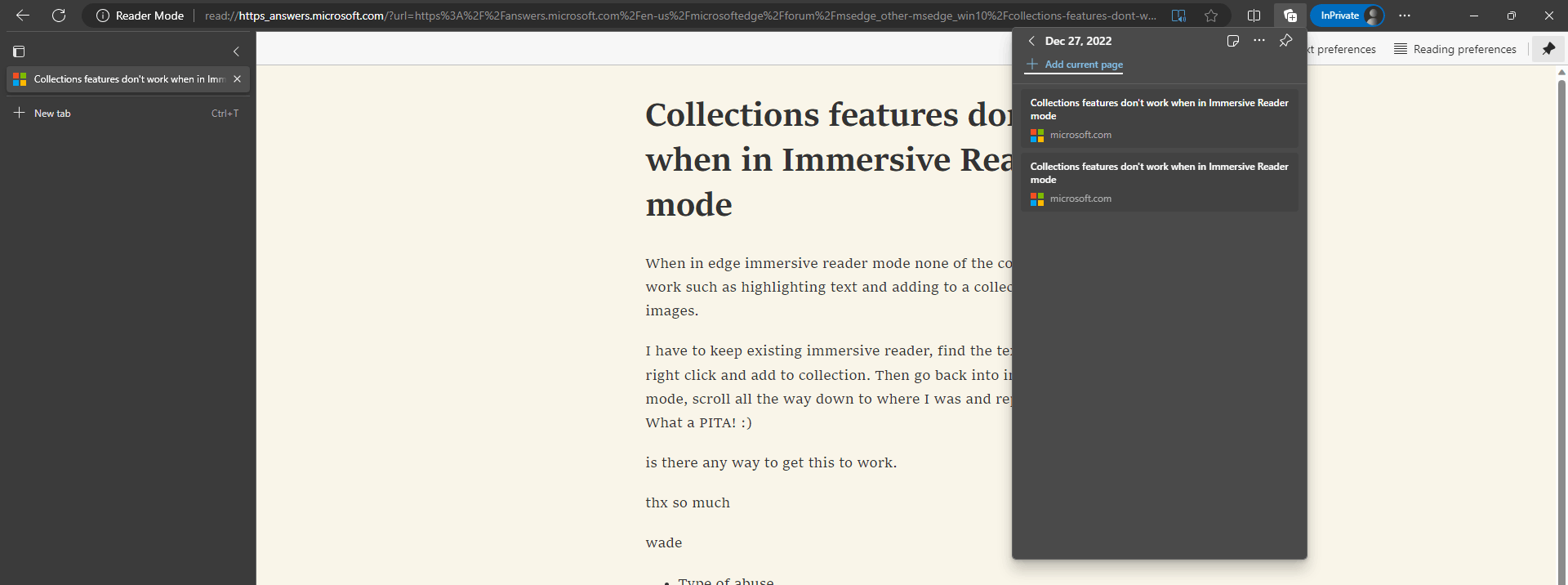Screen dimensions: 1568x585
Task: Open Edge Settings and more menu
Action: pyautogui.click(x=1405, y=16)
